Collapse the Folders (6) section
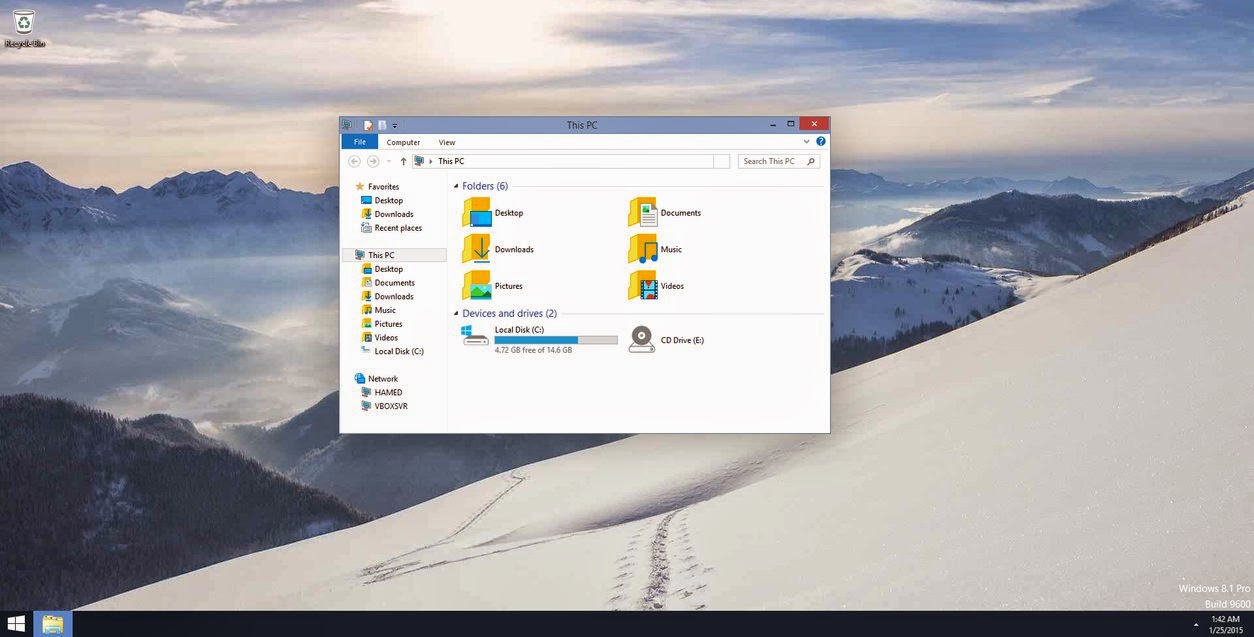The width and height of the screenshot is (1254, 637). (456, 186)
